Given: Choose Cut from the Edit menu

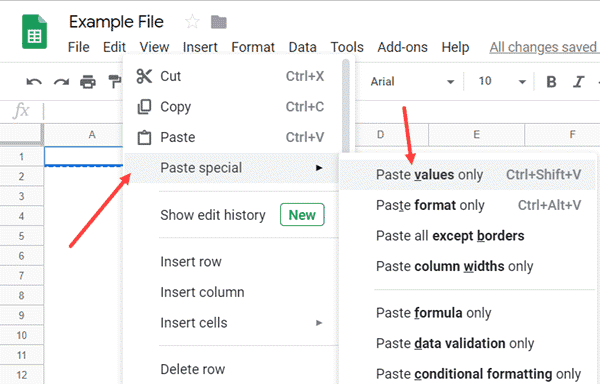Looking at the screenshot, I should coord(231,76).
